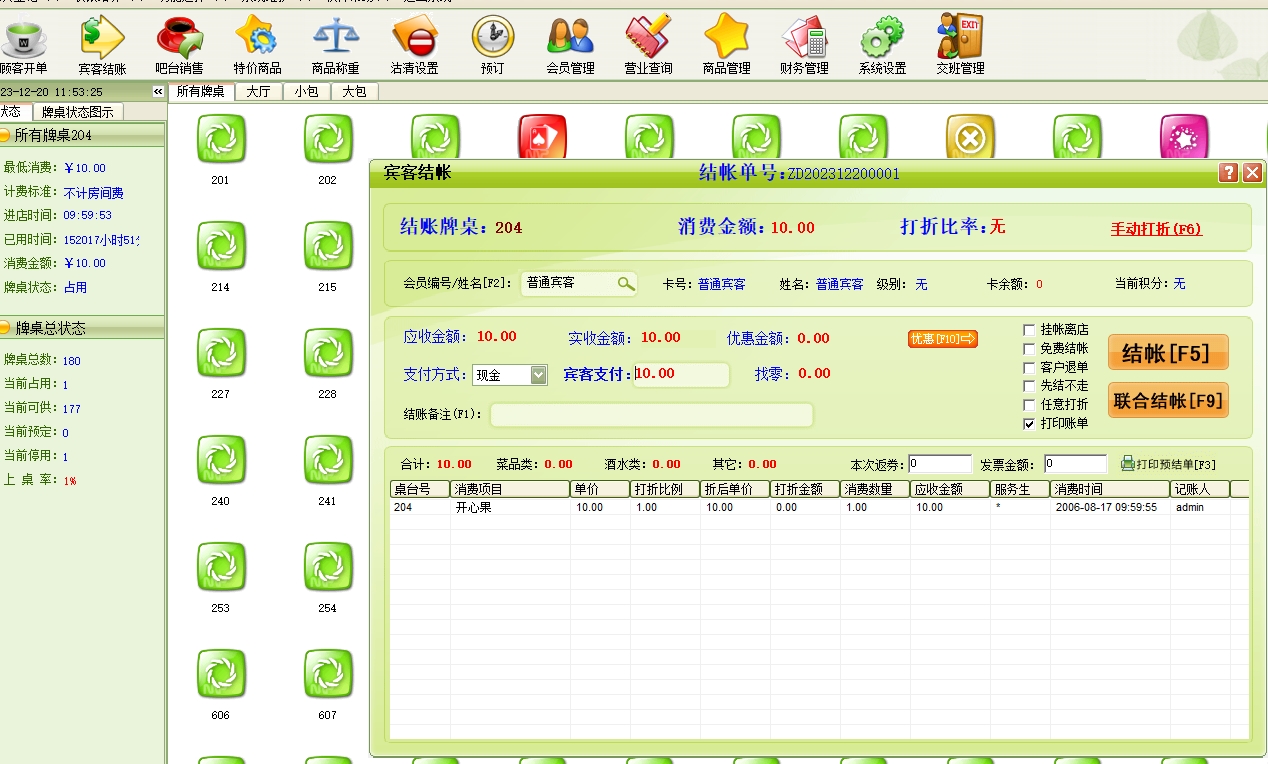Open the 支付方式 payment dropdown
The image size is (1268, 764).
click(x=539, y=375)
